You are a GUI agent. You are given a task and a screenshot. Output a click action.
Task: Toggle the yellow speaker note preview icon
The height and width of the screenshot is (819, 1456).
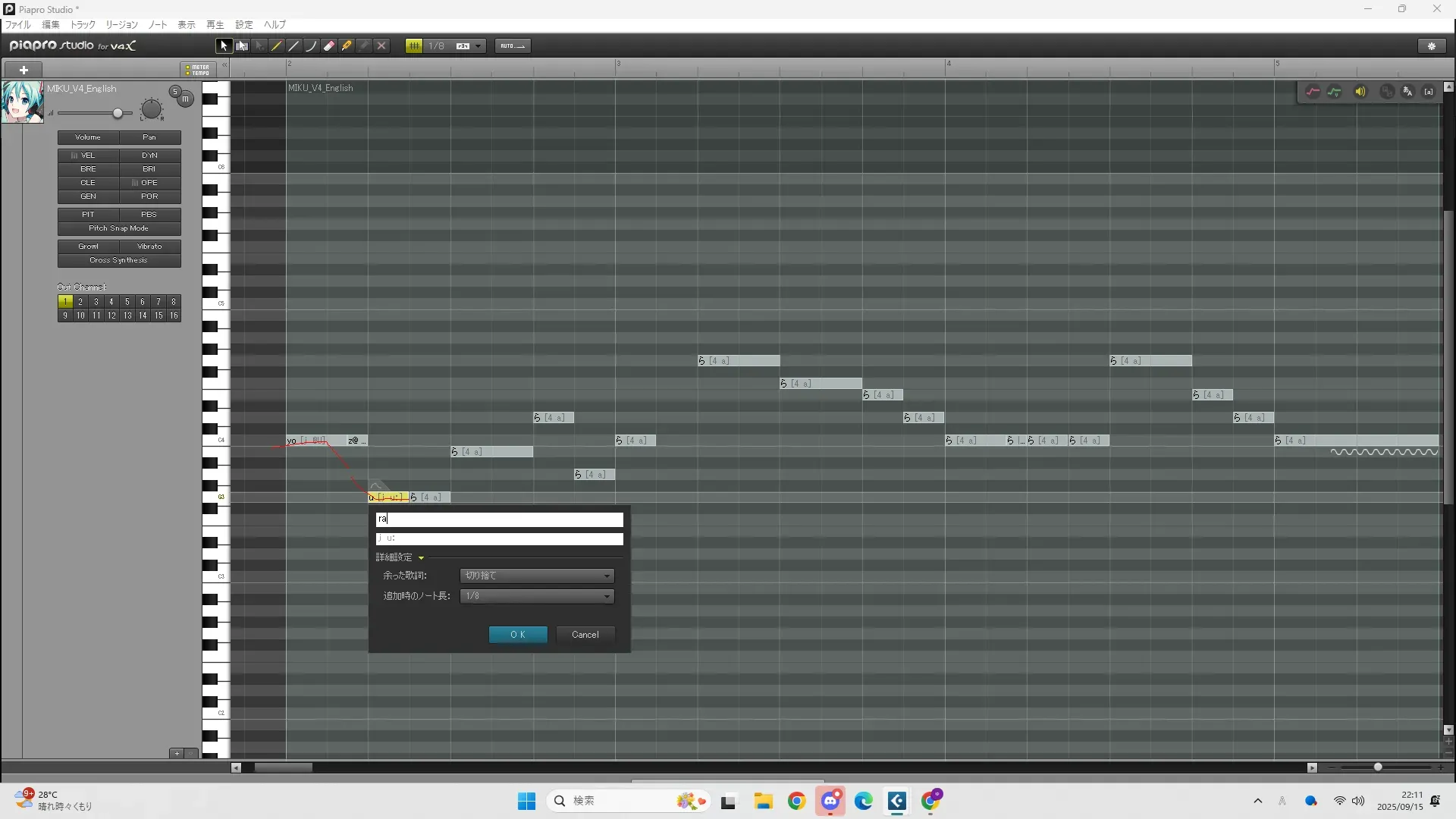click(1360, 92)
